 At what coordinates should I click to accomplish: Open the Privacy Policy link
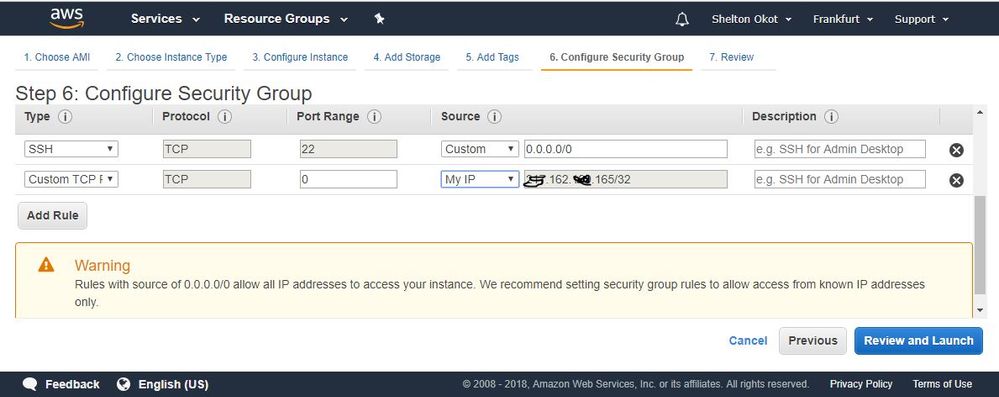tap(861, 384)
